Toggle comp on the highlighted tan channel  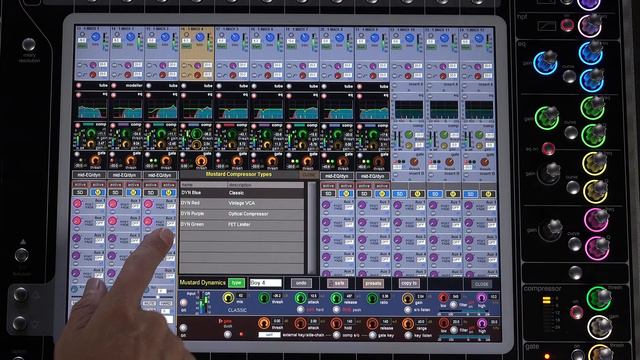pos(183,126)
